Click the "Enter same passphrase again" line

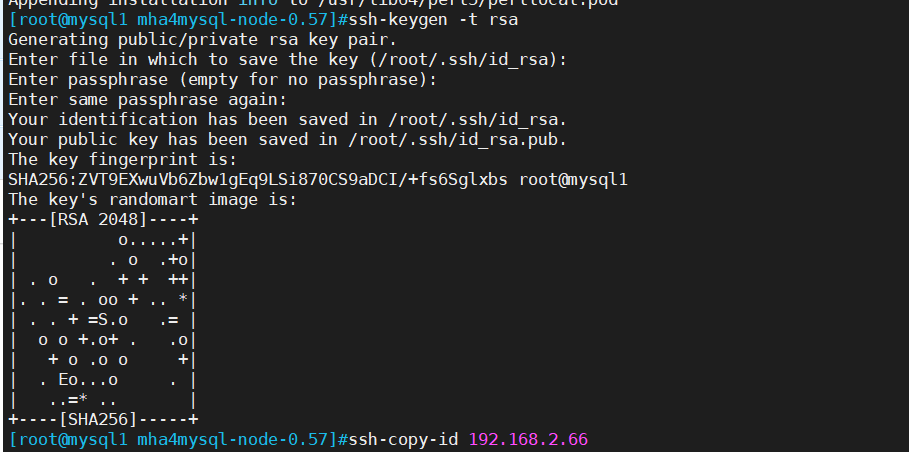[148, 100]
